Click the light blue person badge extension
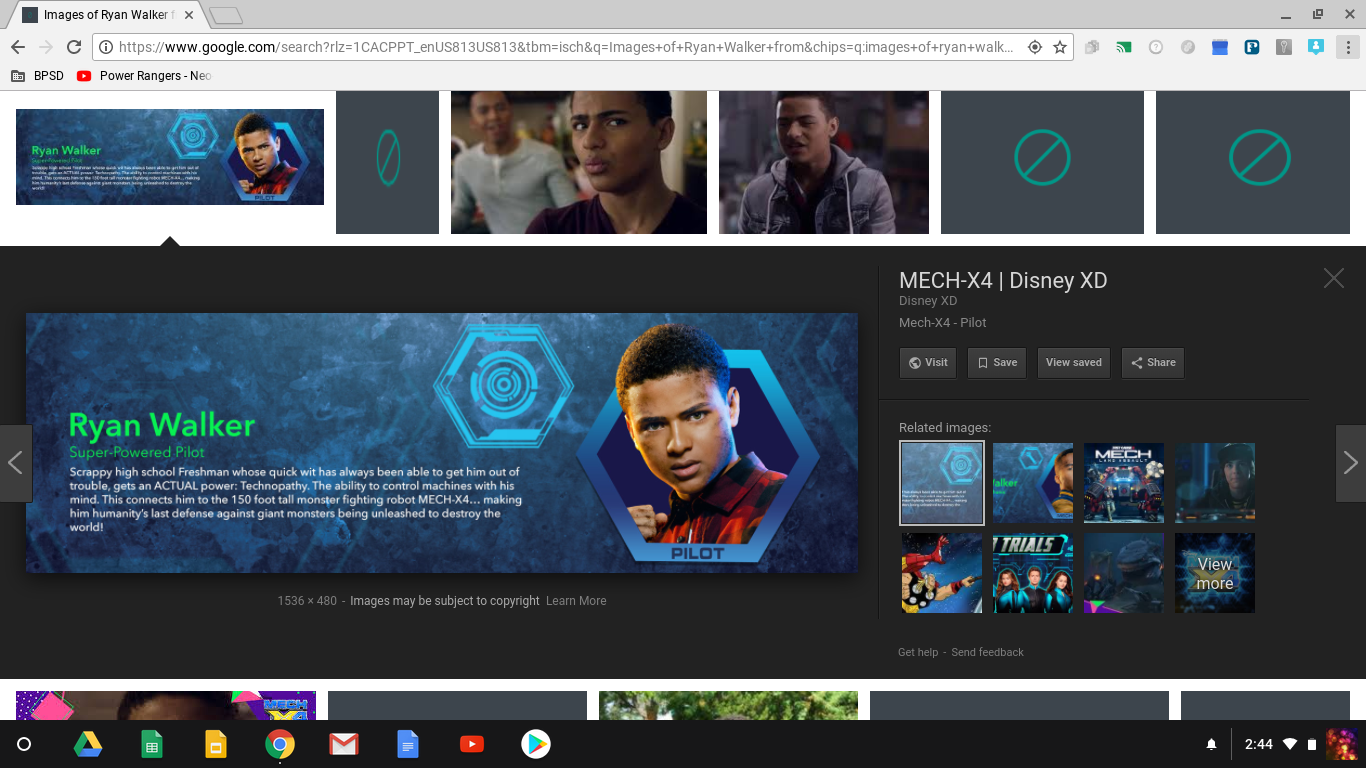This screenshot has width=1366, height=768. [x=1316, y=47]
